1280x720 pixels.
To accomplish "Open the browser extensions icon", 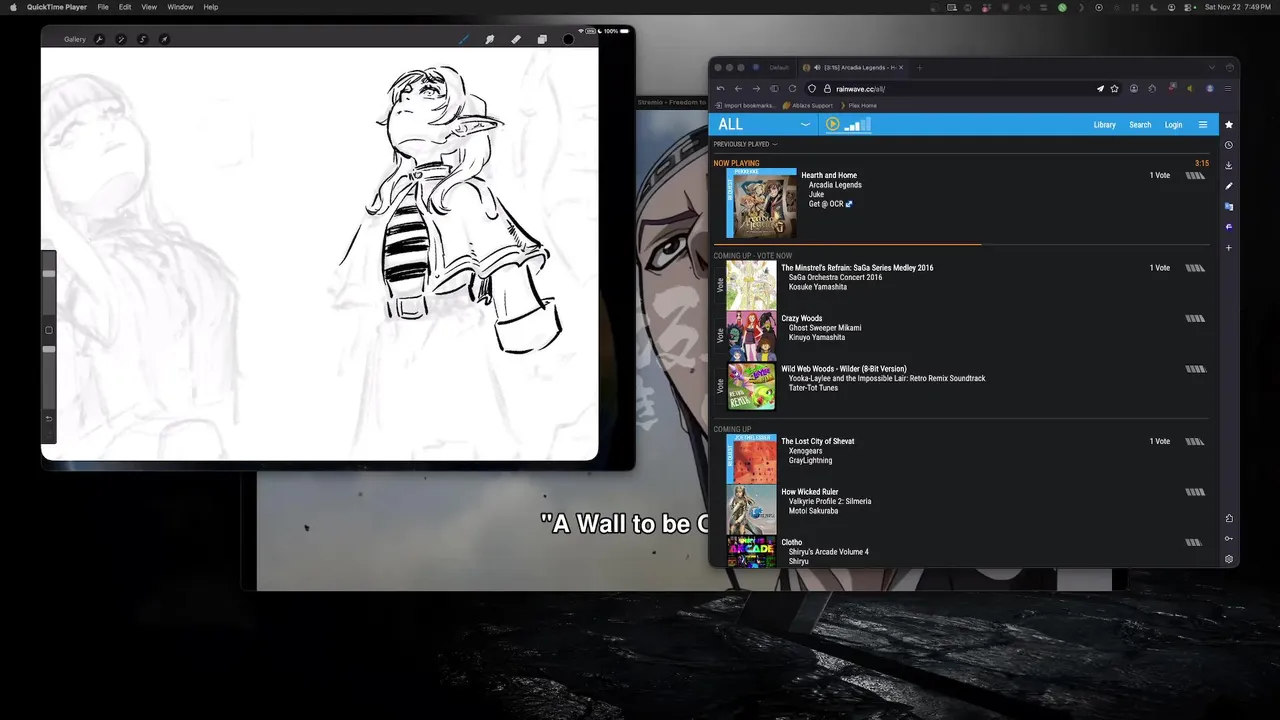I will pyautogui.click(x=1152, y=89).
